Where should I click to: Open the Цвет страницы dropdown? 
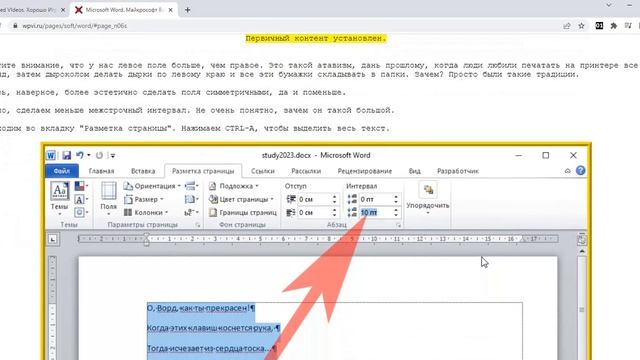[x=241, y=200]
